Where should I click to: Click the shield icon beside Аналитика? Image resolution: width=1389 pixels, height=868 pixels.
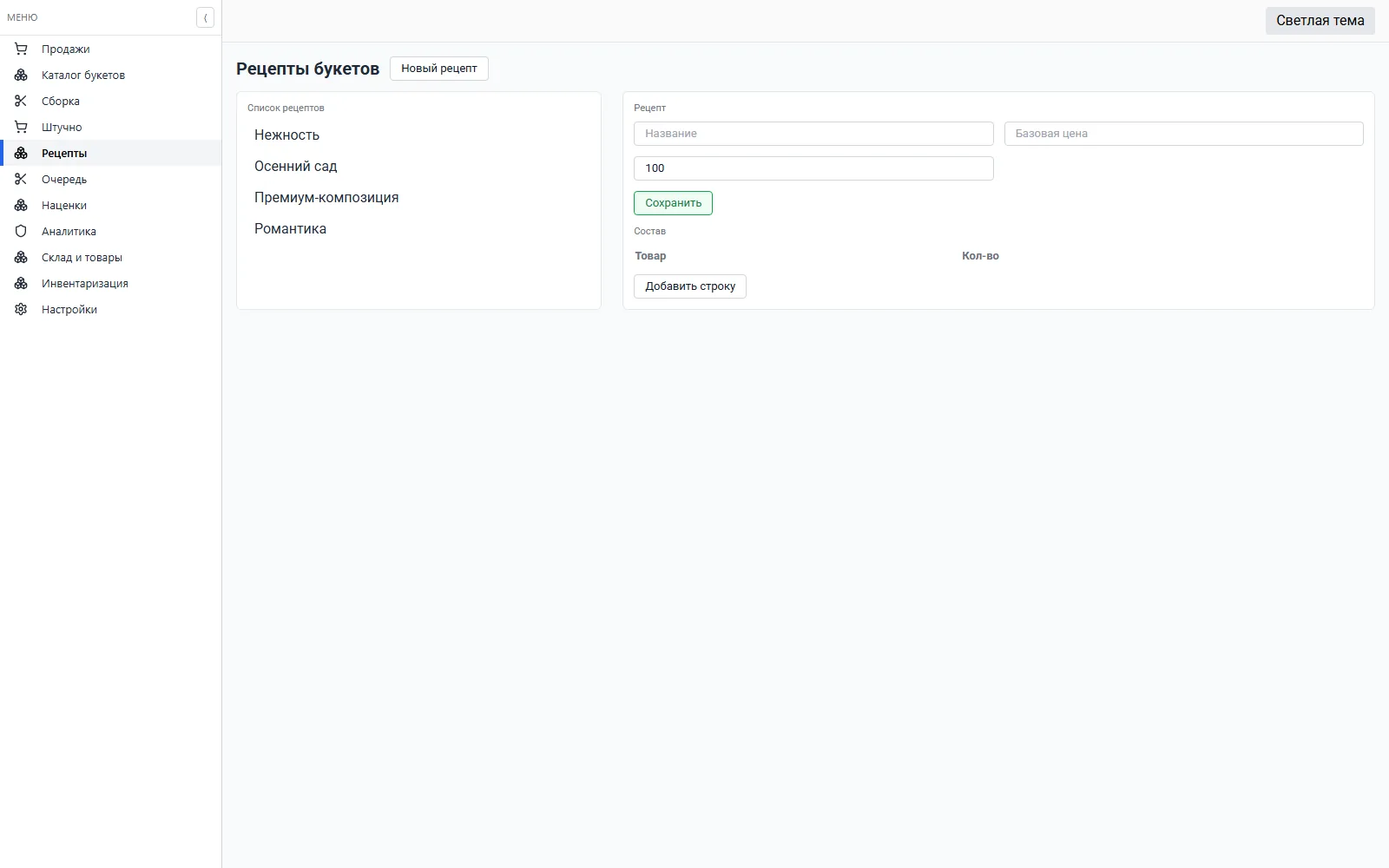click(x=21, y=231)
